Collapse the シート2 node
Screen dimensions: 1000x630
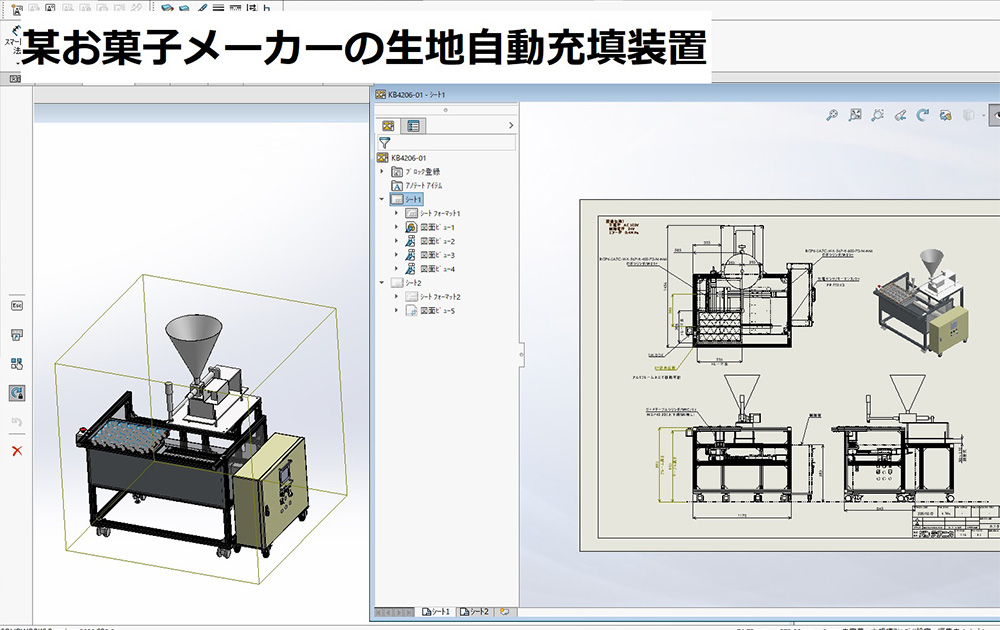click(x=382, y=282)
